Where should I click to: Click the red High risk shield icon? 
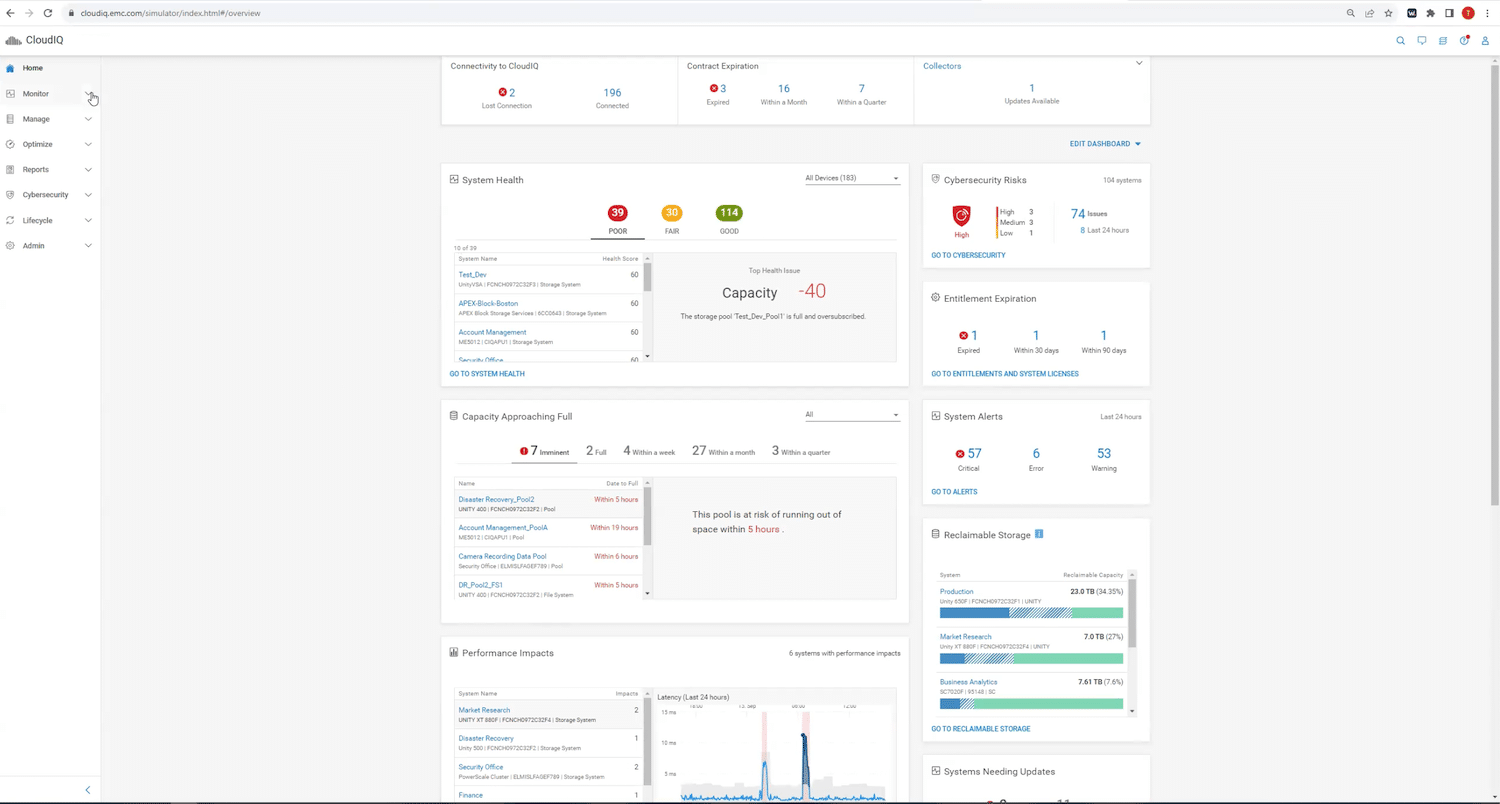(961, 215)
